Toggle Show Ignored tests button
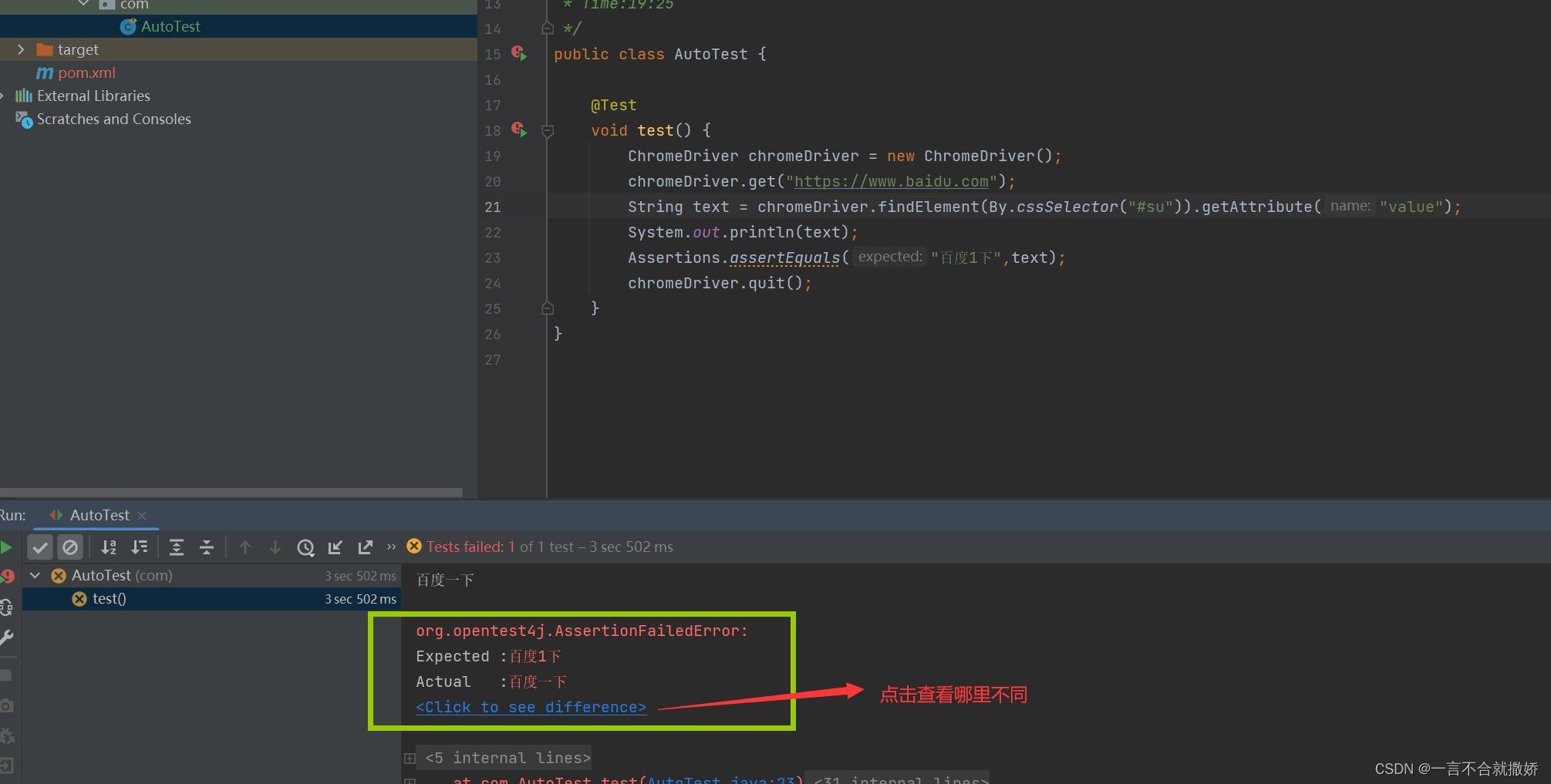 tap(70, 547)
